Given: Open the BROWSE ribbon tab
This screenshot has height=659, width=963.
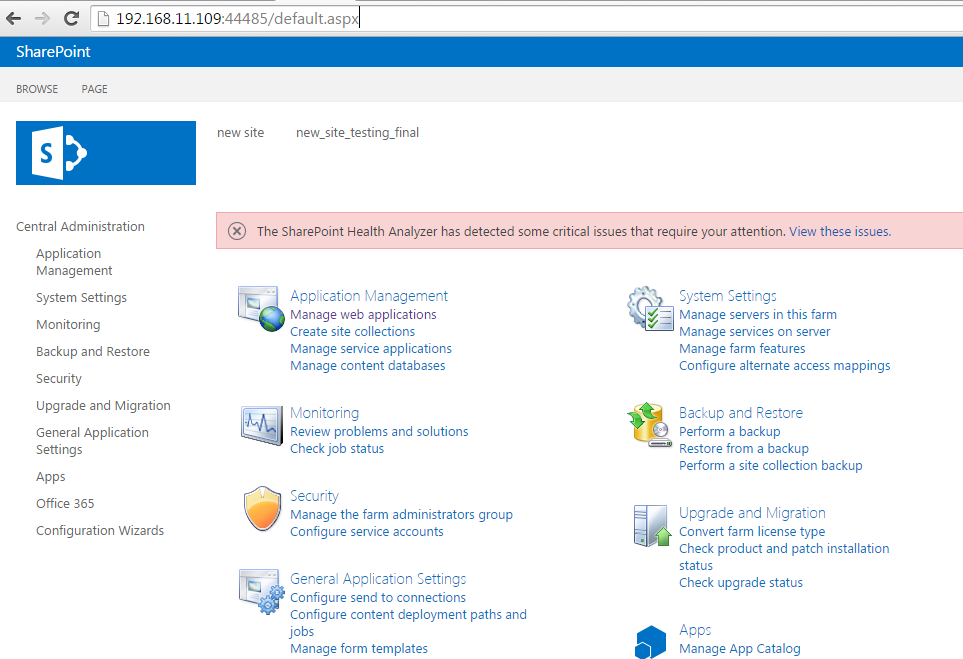Looking at the screenshot, I should coord(37,89).
